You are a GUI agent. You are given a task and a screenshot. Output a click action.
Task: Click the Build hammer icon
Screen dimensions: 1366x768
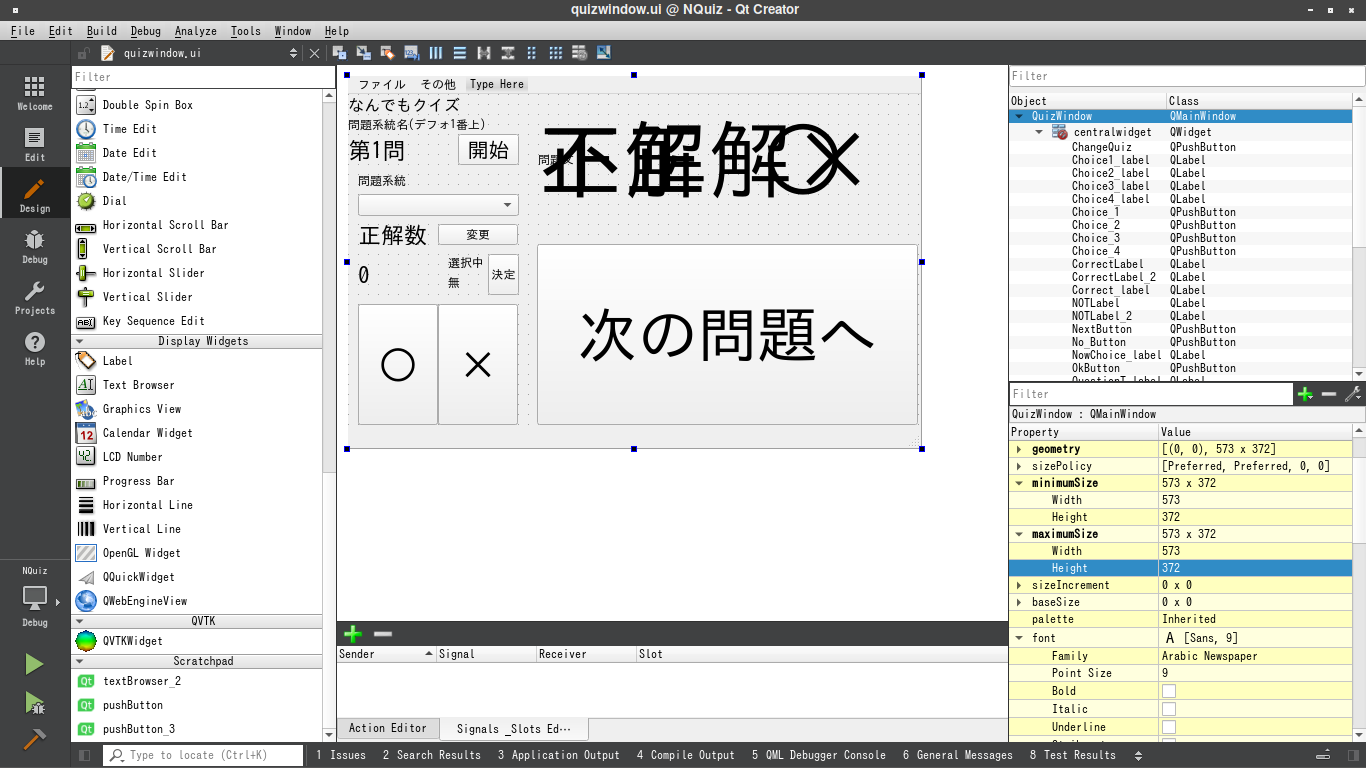[34, 739]
